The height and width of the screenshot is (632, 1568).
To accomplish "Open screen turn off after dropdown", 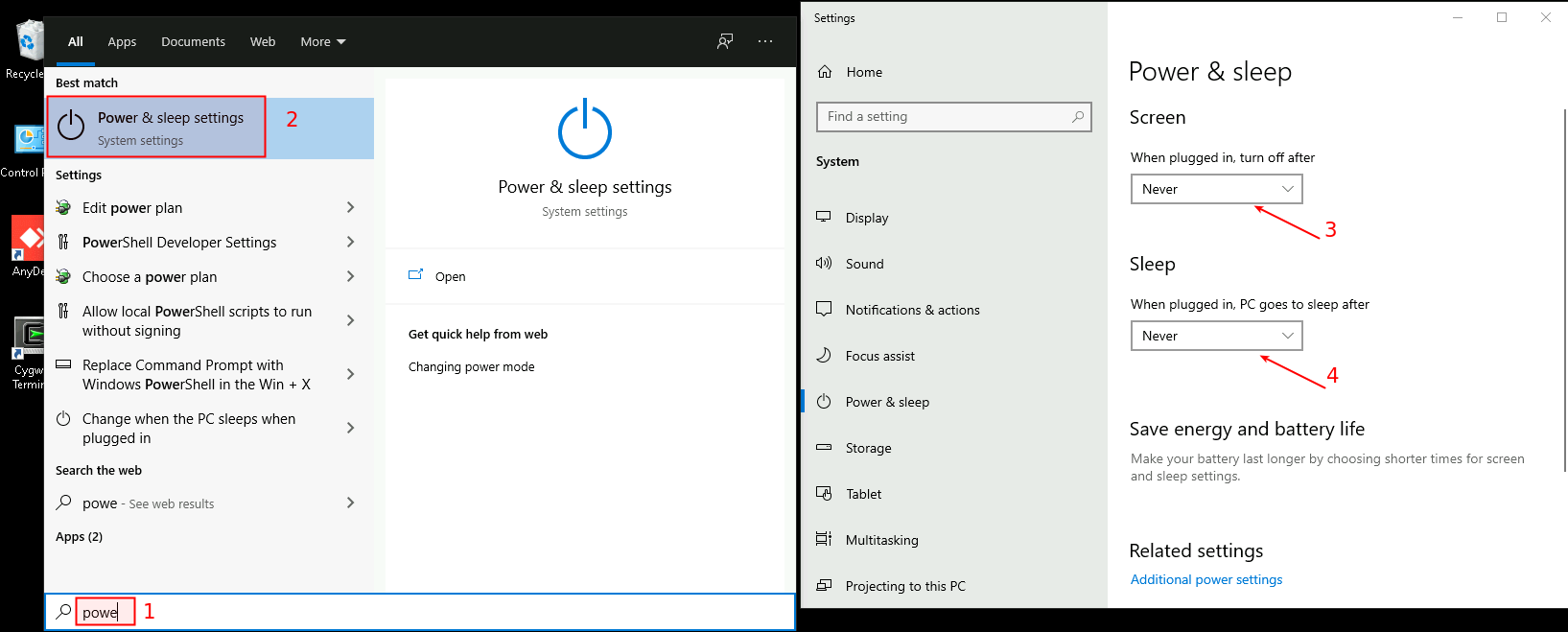I will (1216, 189).
